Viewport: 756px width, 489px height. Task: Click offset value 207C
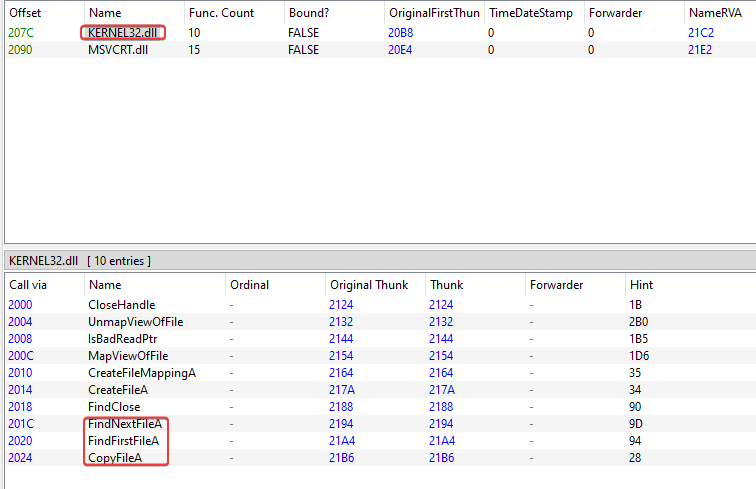coord(21,33)
